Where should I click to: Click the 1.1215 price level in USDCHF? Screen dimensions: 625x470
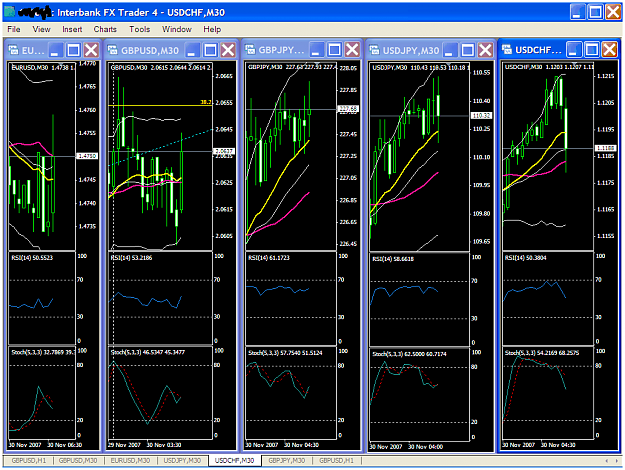[x=605, y=76]
